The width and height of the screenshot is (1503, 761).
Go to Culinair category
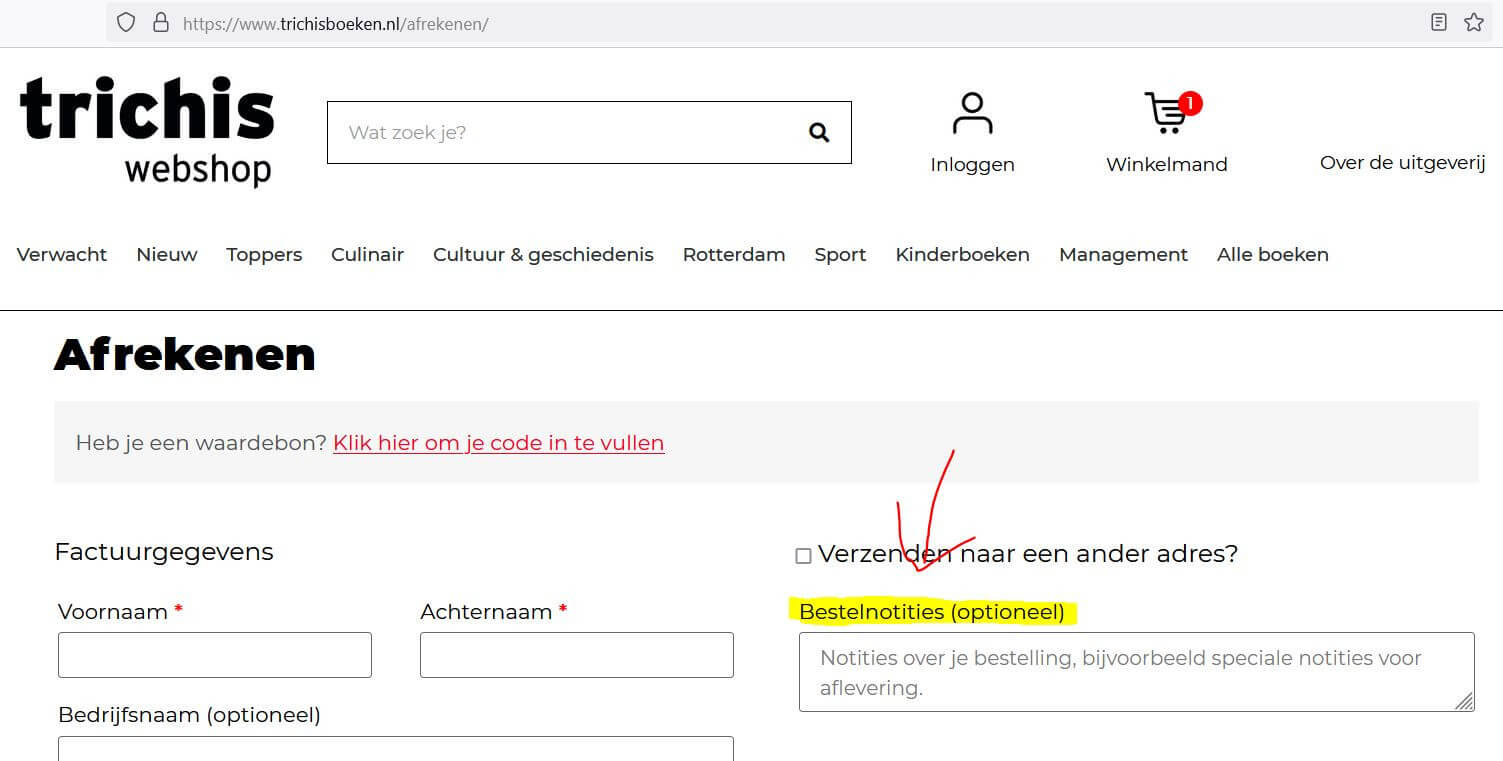click(x=367, y=255)
